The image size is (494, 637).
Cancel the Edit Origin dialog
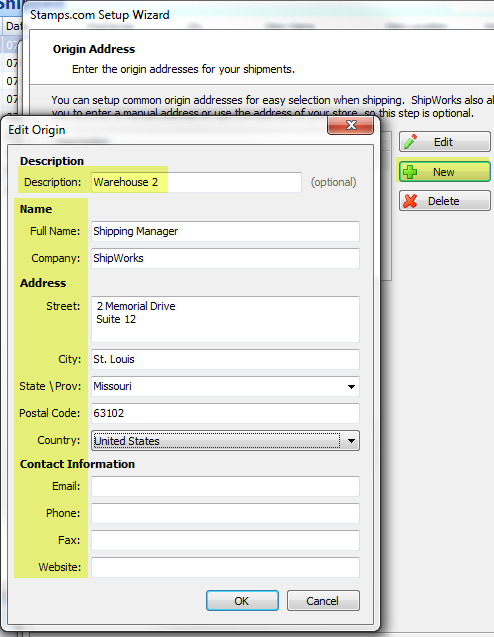click(x=323, y=600)
